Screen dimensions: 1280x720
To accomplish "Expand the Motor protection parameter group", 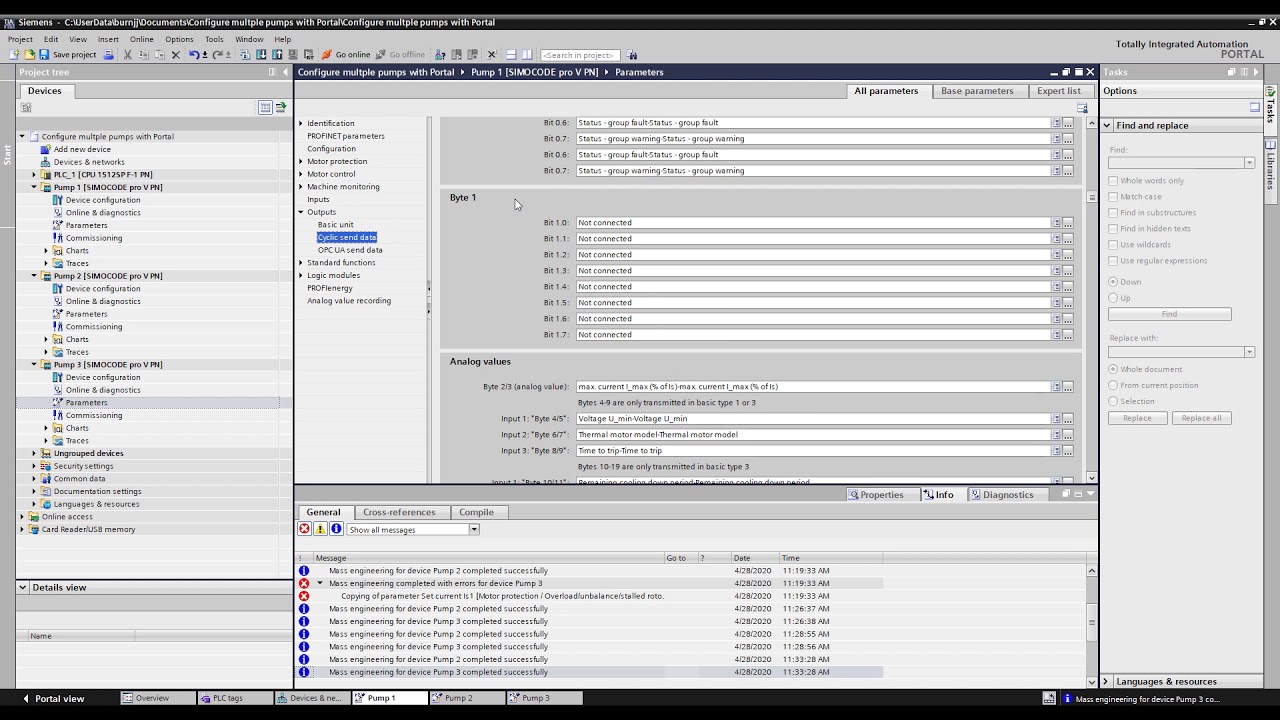I will (x=301, y=161).
